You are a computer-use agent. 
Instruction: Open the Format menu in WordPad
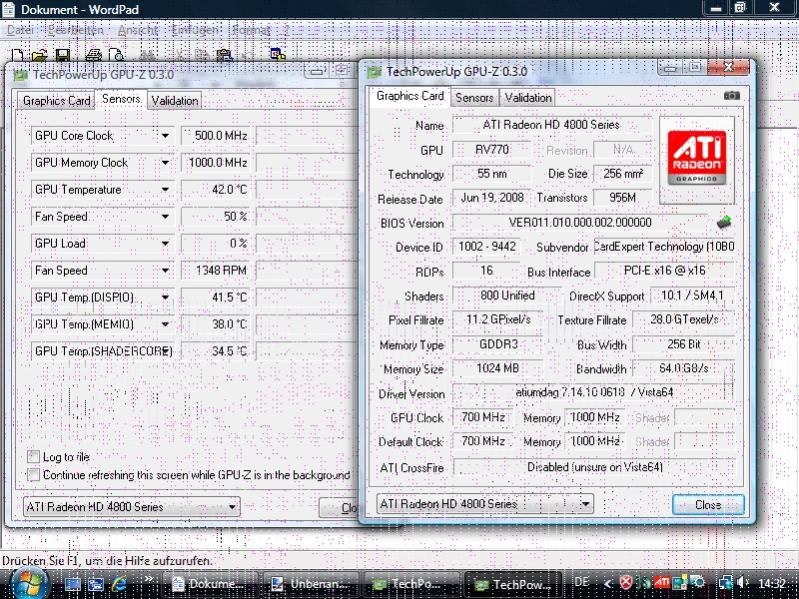pos(251,31)
